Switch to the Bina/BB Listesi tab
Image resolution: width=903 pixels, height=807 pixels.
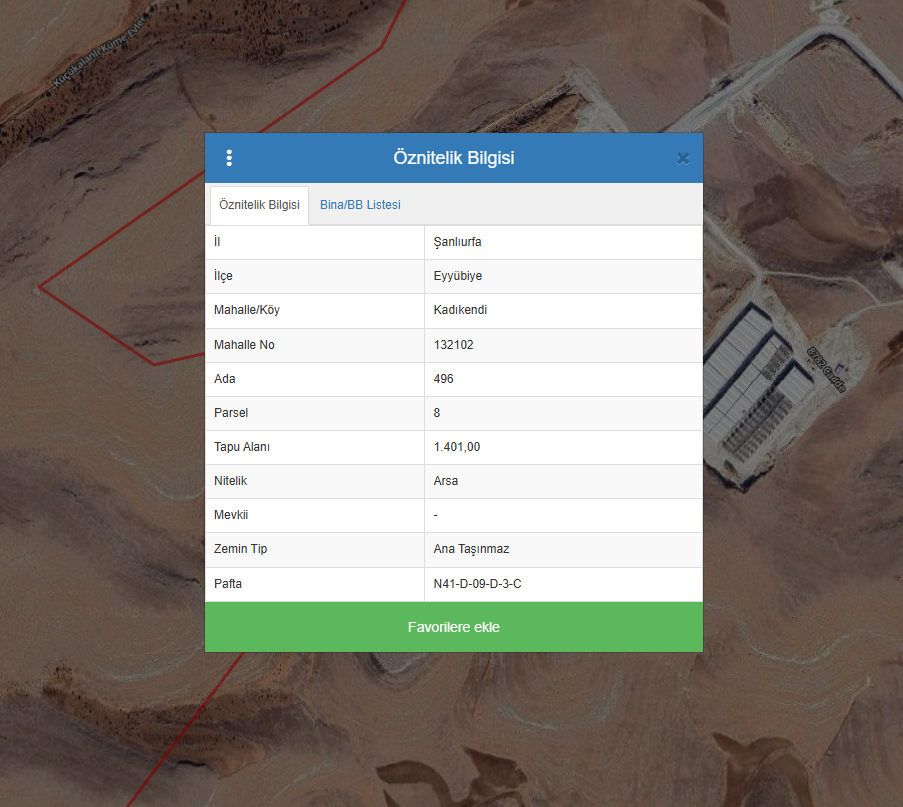(x=360, y=205)
